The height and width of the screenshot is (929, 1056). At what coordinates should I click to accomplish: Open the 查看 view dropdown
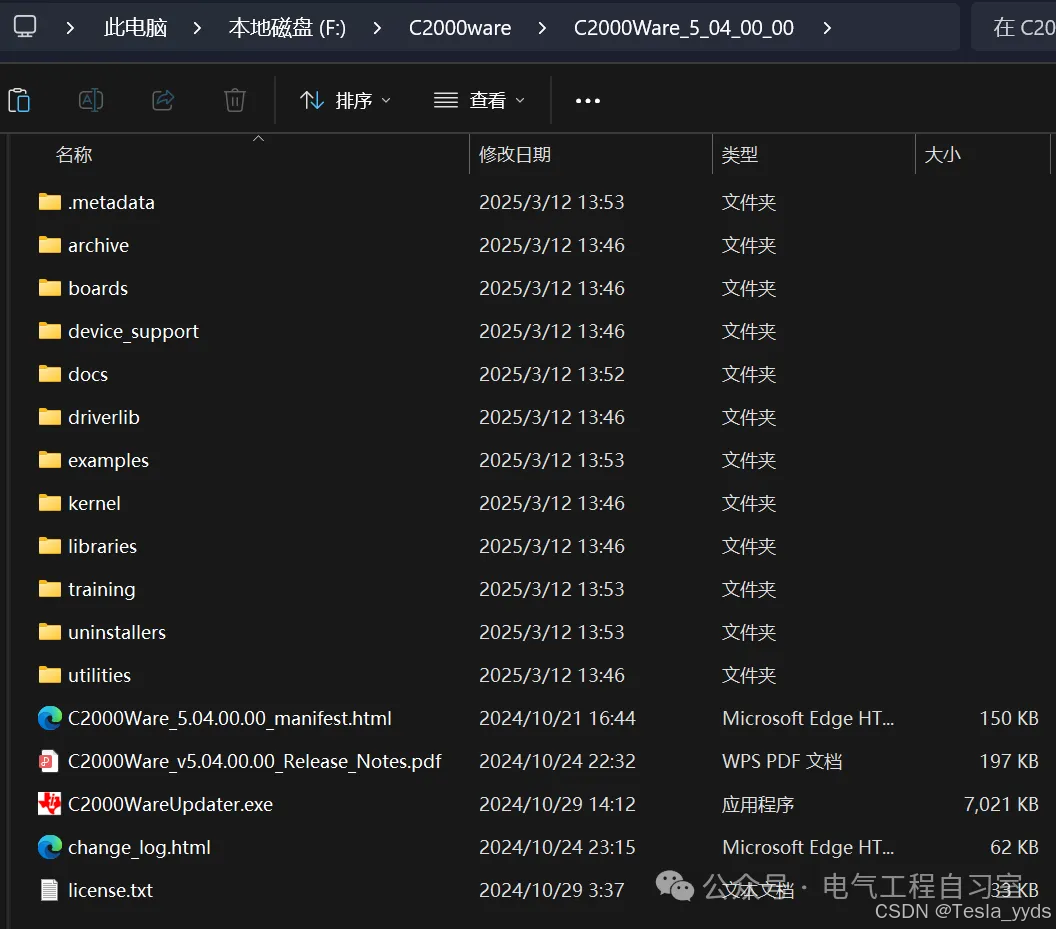(479, 100)
